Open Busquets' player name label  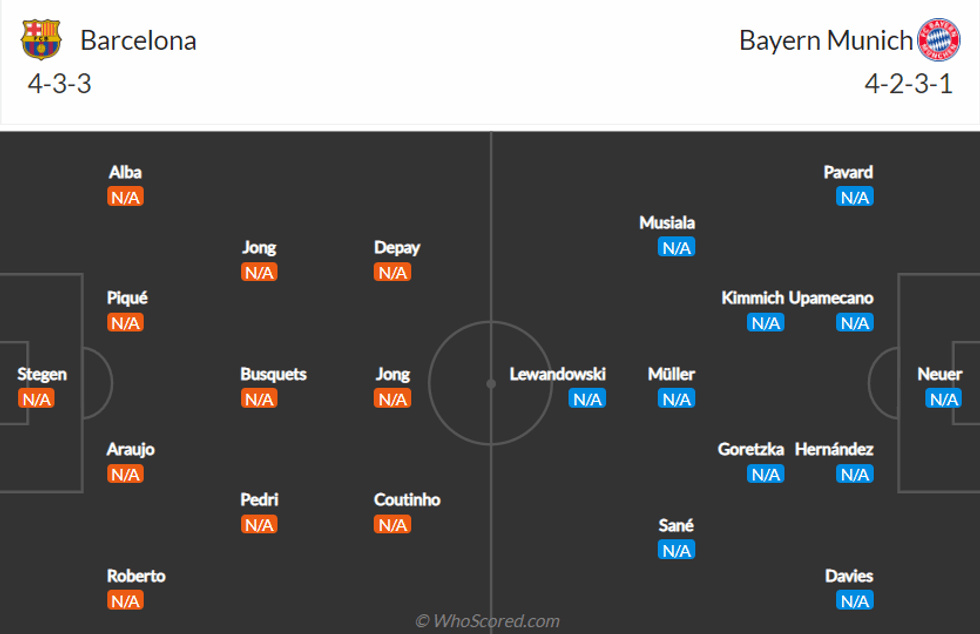tap(273, 374)
